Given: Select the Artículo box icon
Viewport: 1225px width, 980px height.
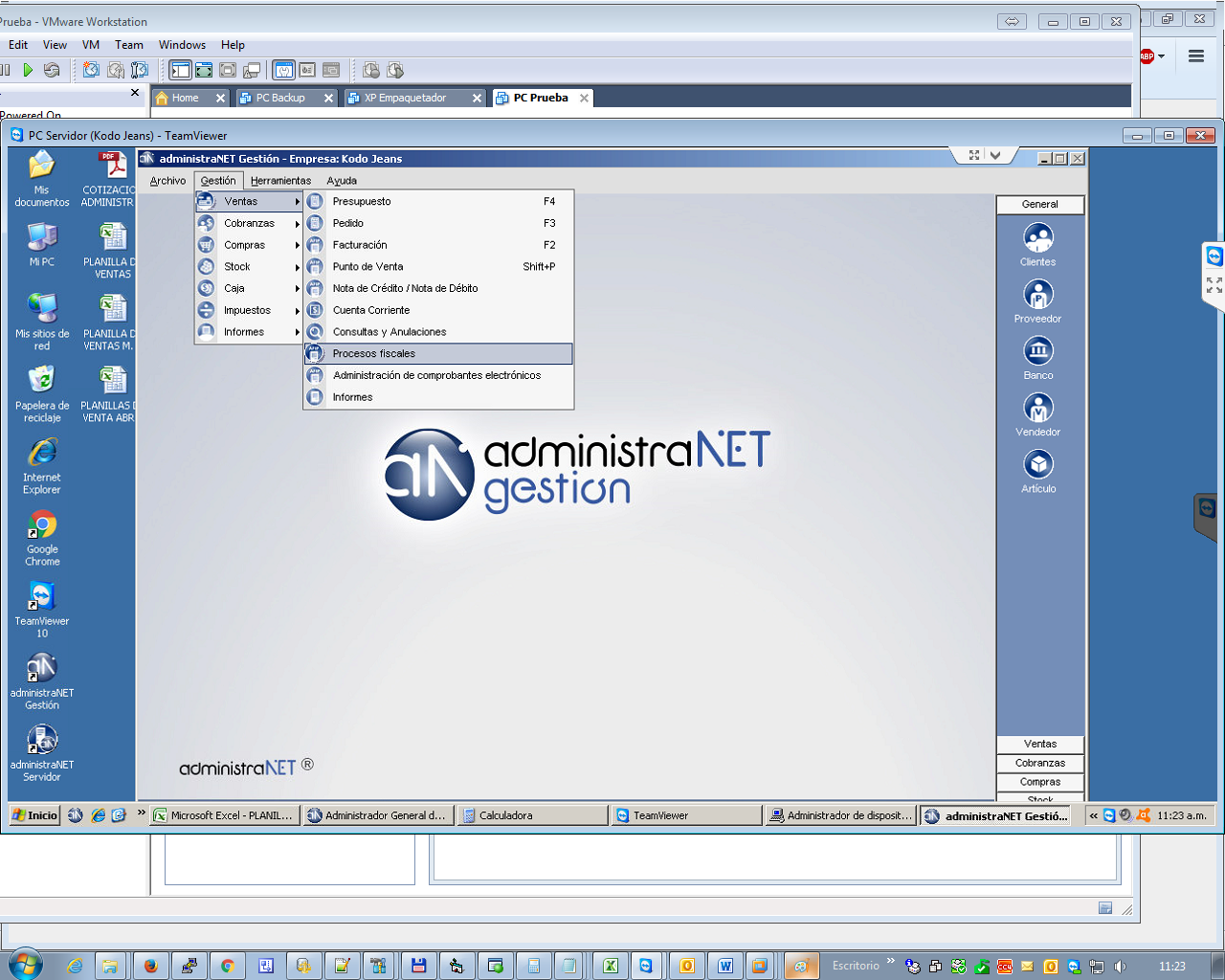Looking at the screenshot, I should (1037, 465).
